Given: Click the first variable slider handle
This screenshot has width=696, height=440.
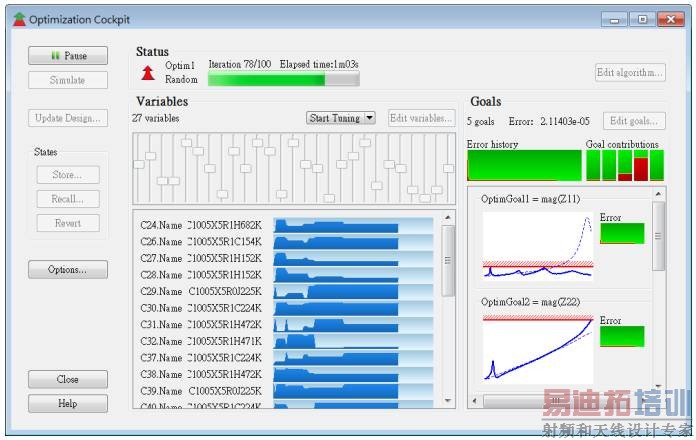Looking at the screenshot, I should click(139, 165).
